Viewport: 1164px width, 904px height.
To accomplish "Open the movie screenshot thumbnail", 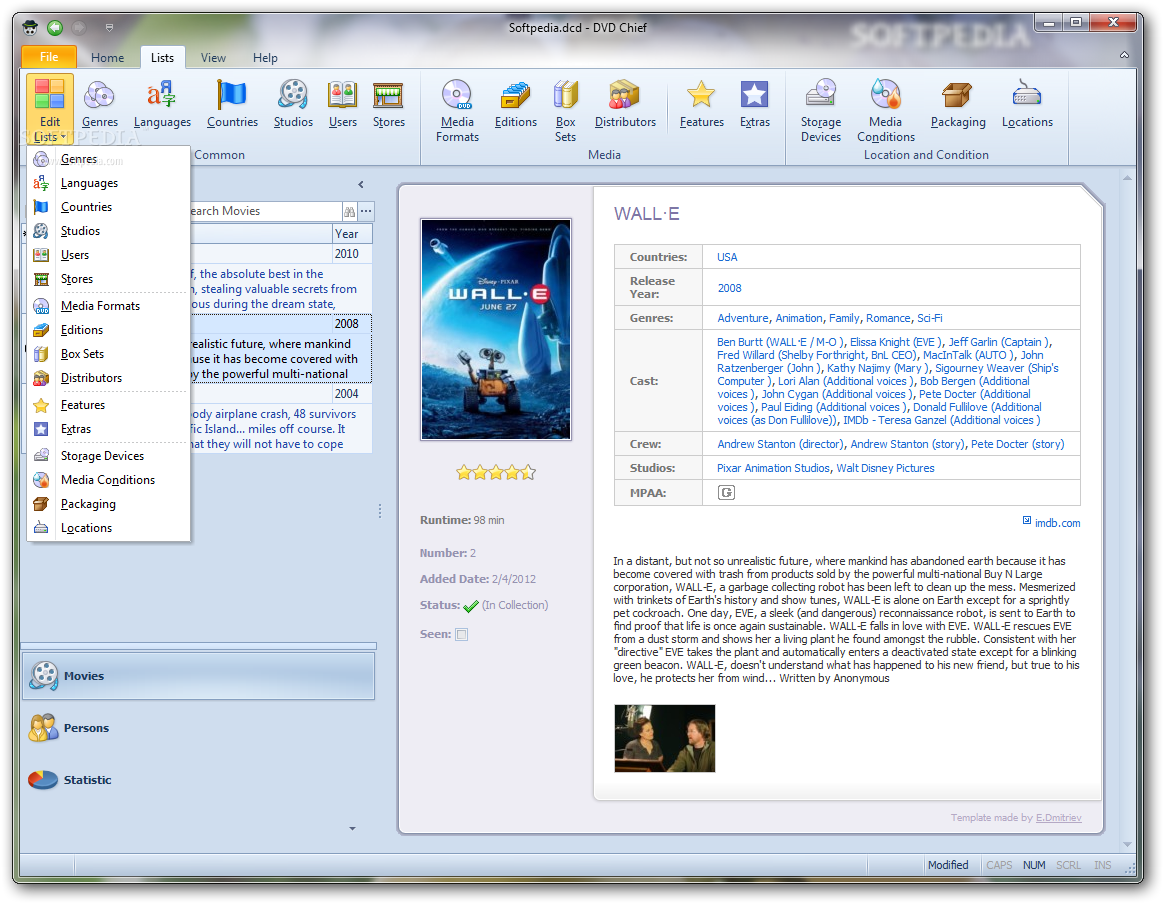I will point(664,738).
